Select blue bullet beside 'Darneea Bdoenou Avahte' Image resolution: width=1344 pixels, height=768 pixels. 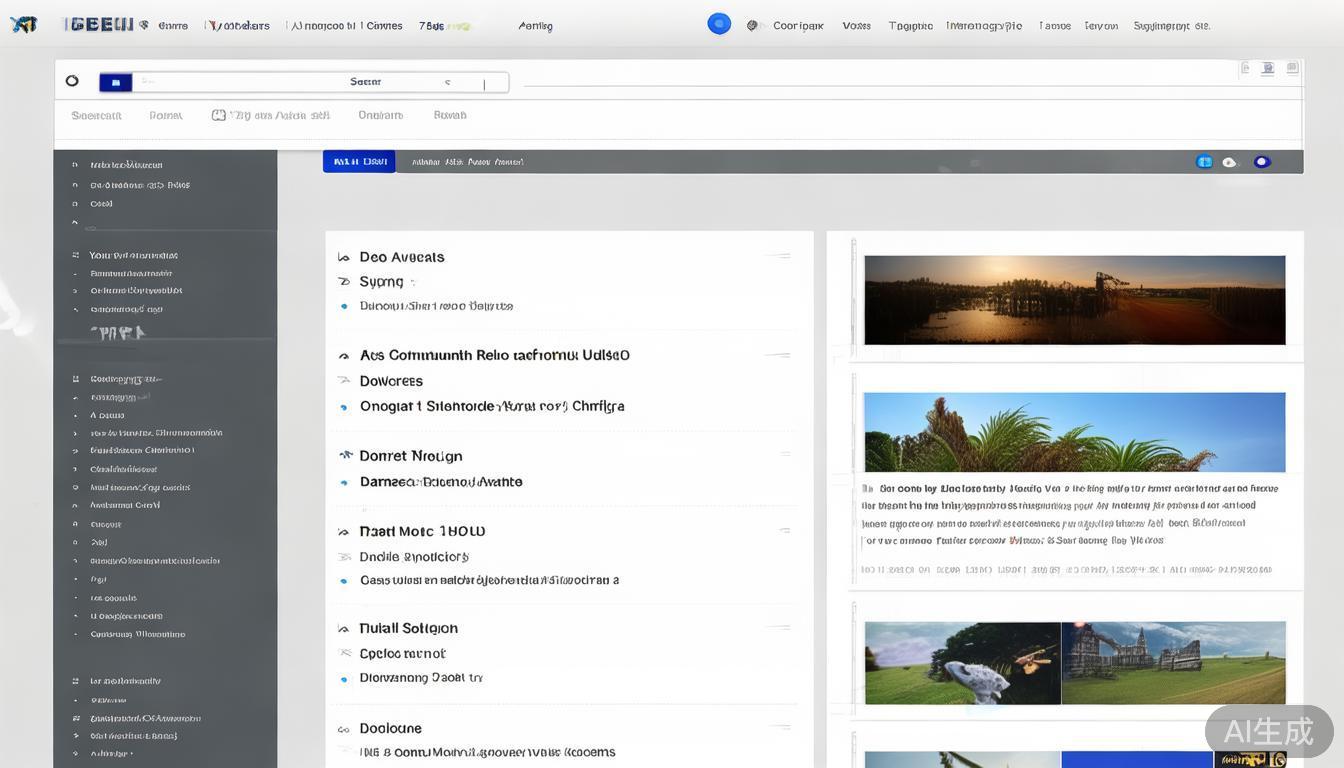[x=344, y=482]
